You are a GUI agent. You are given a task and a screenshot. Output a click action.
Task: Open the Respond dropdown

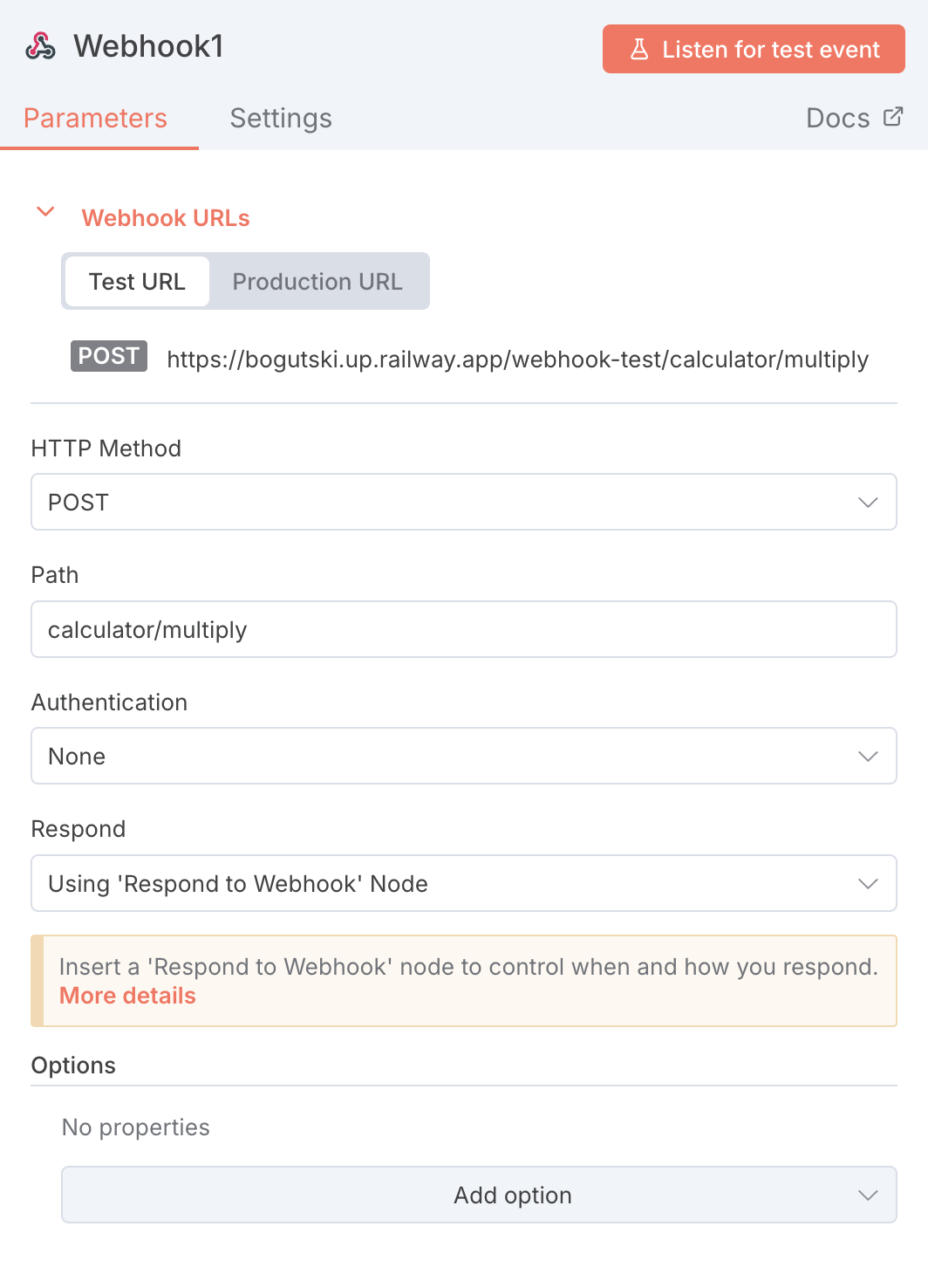tap(463, 884)
